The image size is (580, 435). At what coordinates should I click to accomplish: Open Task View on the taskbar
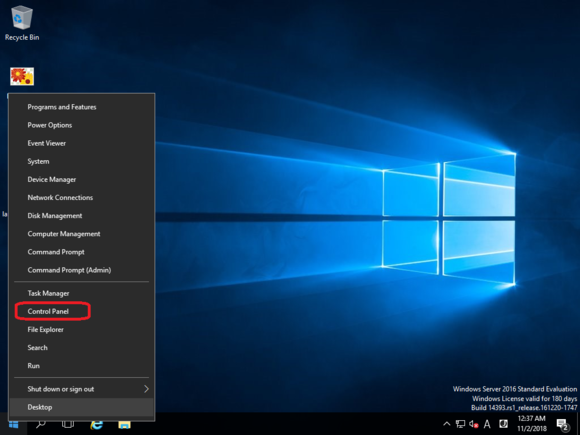(68, 424)
